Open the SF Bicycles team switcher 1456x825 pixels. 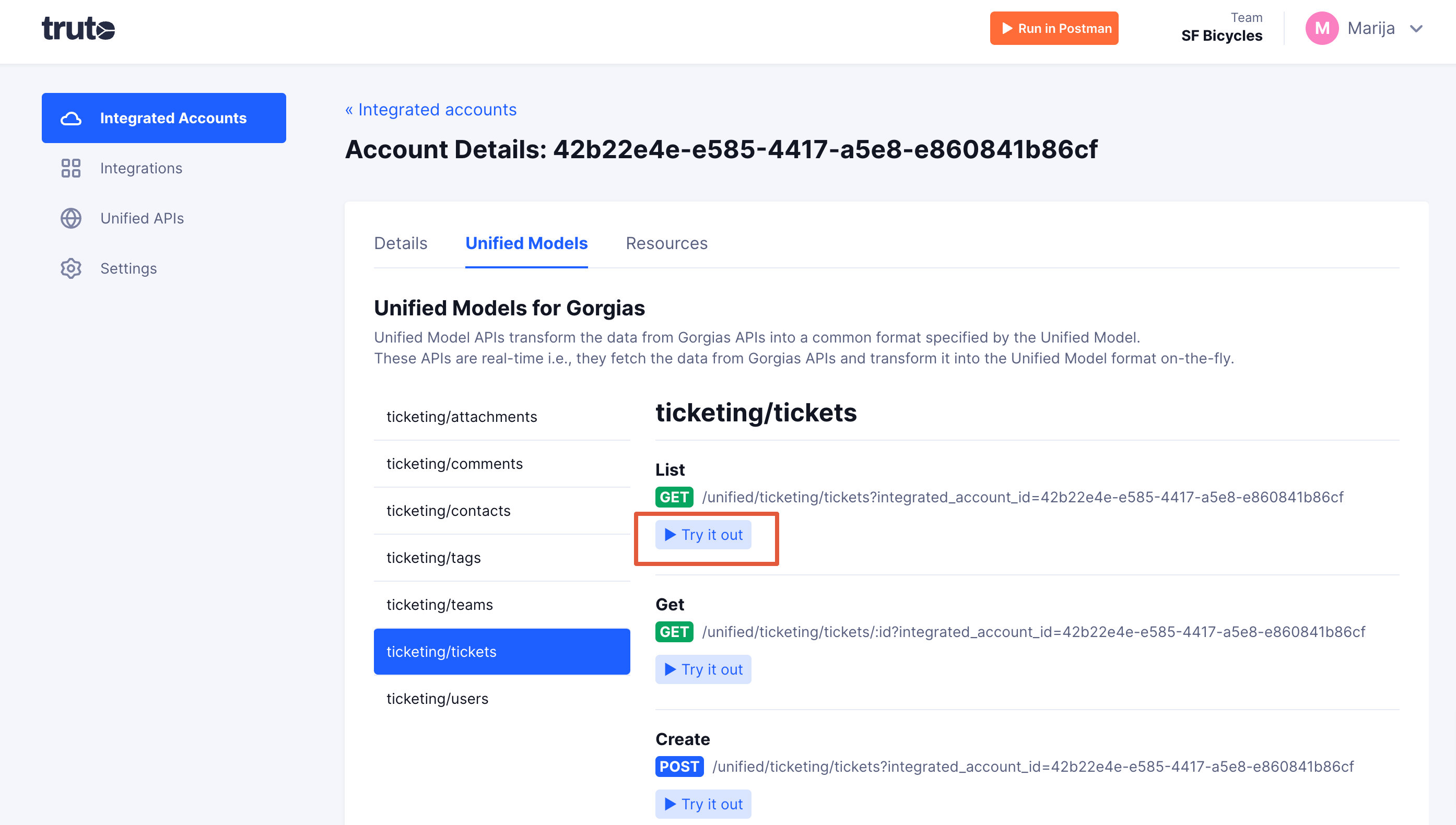pos(1222,28)
